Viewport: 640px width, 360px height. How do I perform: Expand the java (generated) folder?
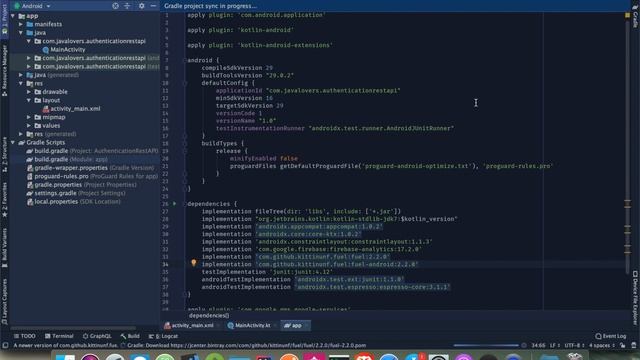click(x=21, y=75)
